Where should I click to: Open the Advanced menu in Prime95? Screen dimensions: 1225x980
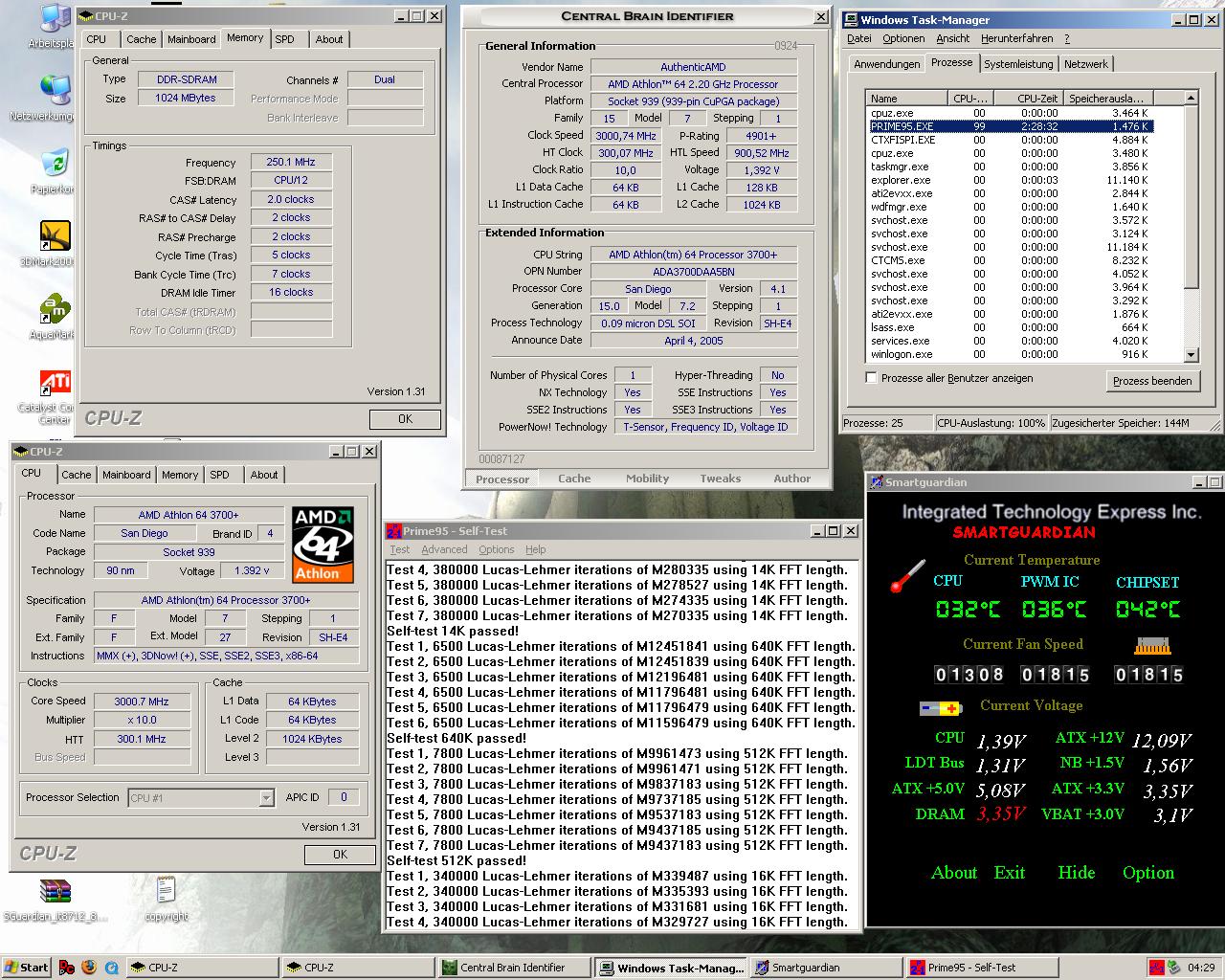coord(444,549)
